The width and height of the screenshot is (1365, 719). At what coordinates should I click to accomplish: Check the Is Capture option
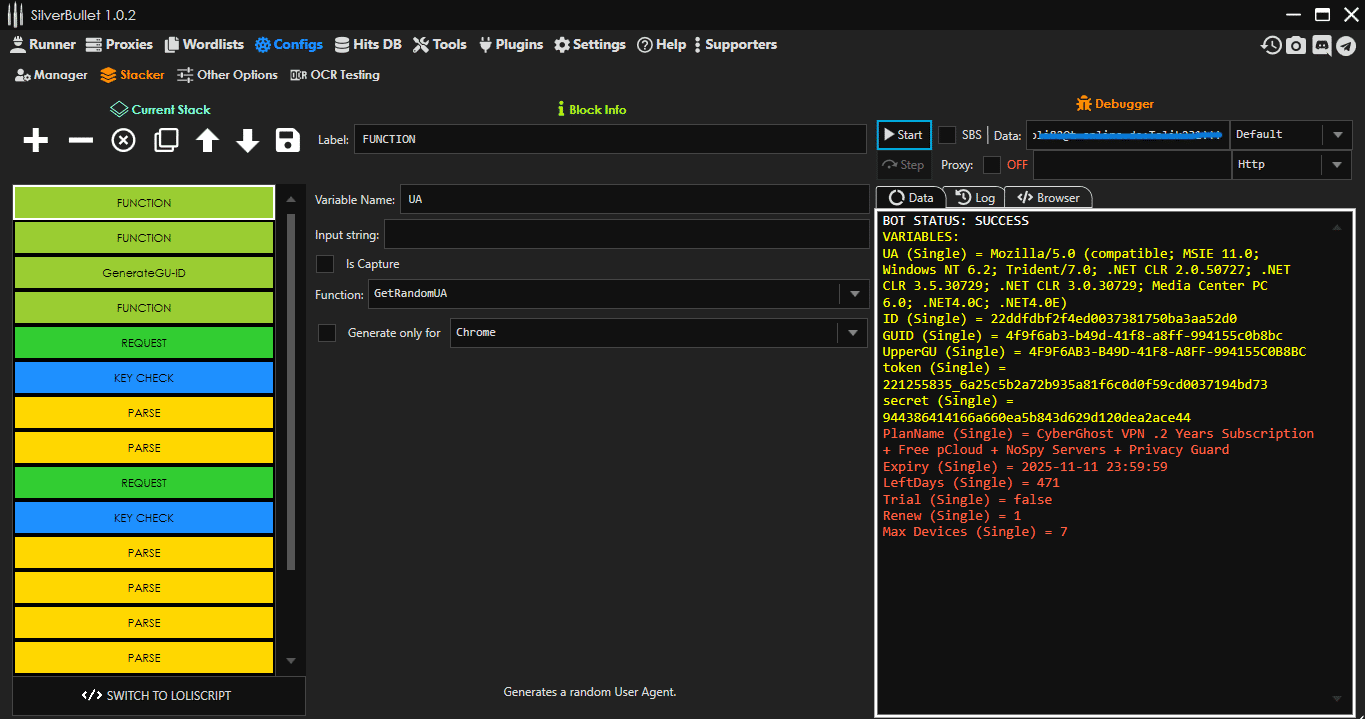tap(325, 263)
